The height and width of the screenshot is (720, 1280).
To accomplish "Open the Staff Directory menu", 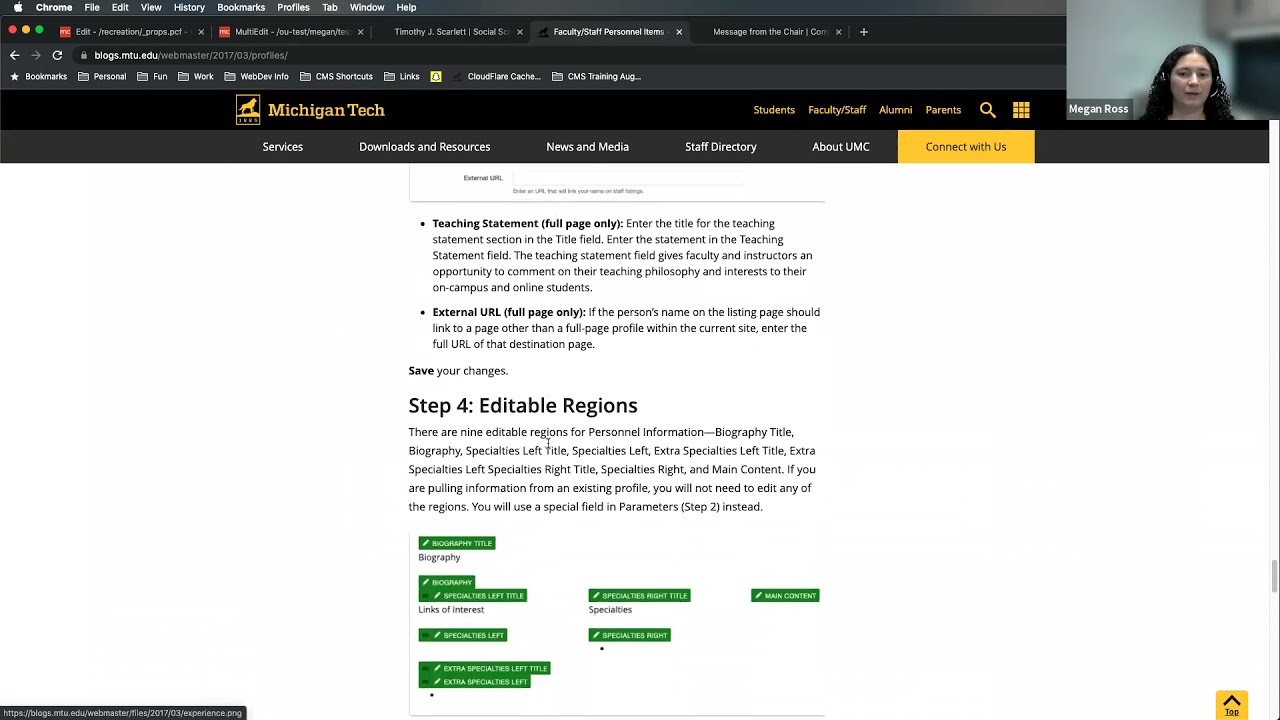I will [721, 147].
